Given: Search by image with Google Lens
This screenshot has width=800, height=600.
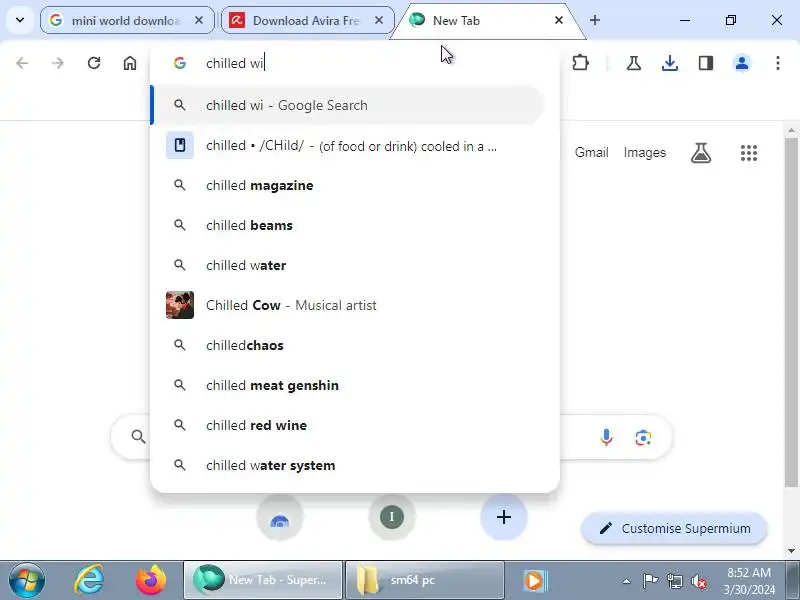Looking at the screenshot, I should coord(643,438).
